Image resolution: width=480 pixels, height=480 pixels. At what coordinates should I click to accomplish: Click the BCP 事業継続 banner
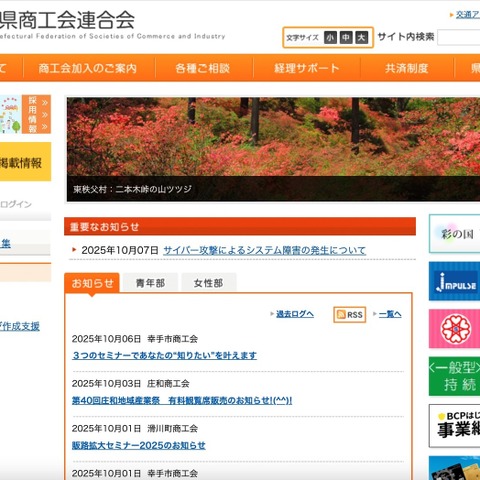click(454, 426)
